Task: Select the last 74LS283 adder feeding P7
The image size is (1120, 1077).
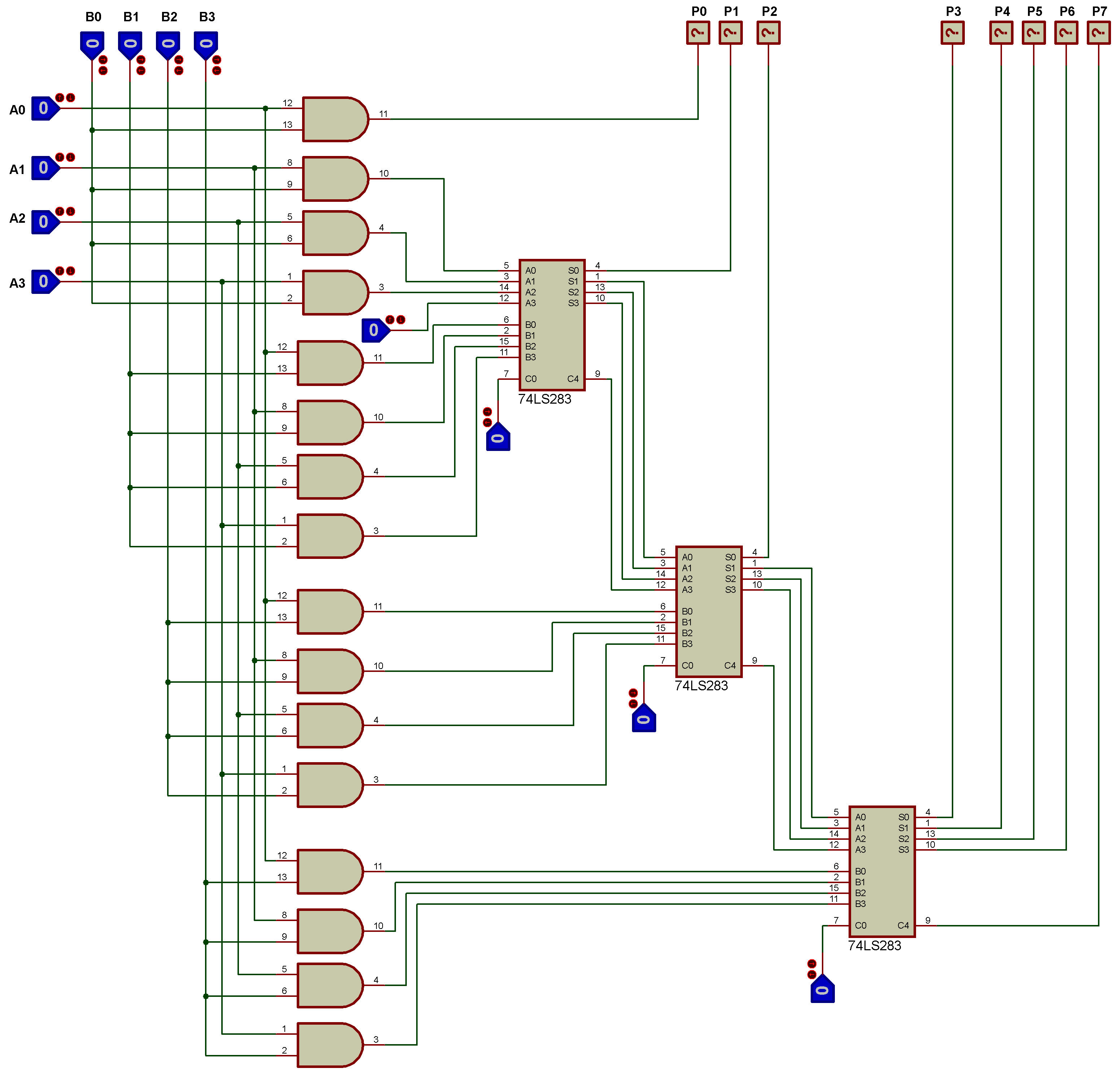Action: click(882, 871)
